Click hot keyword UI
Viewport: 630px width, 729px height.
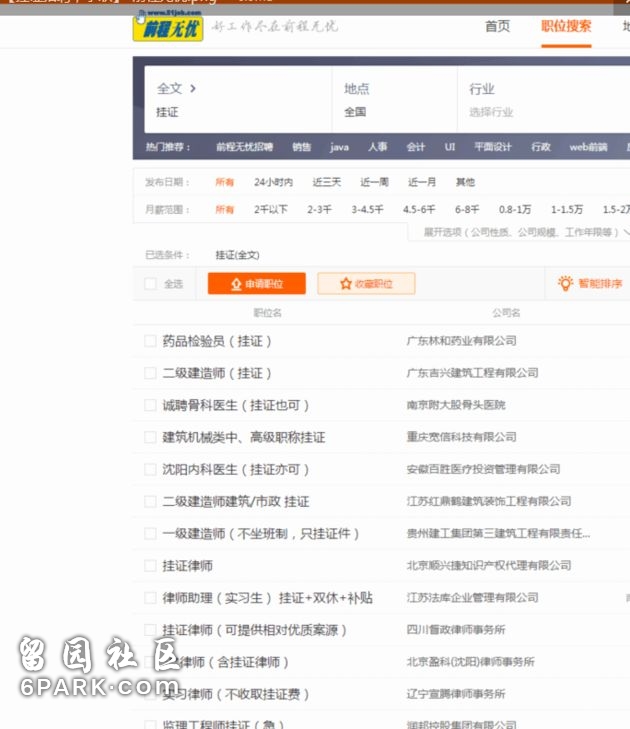pyautogui.click(x=450, y=147)
